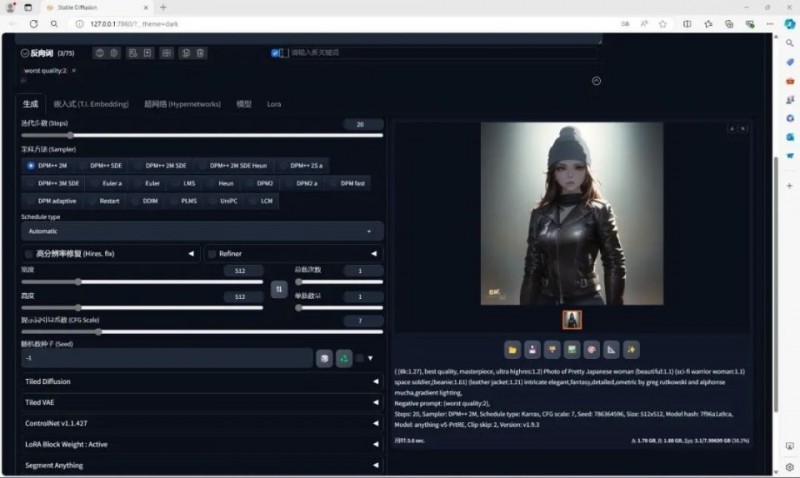Open the Schedule type dropdown

tap(201, 231)
